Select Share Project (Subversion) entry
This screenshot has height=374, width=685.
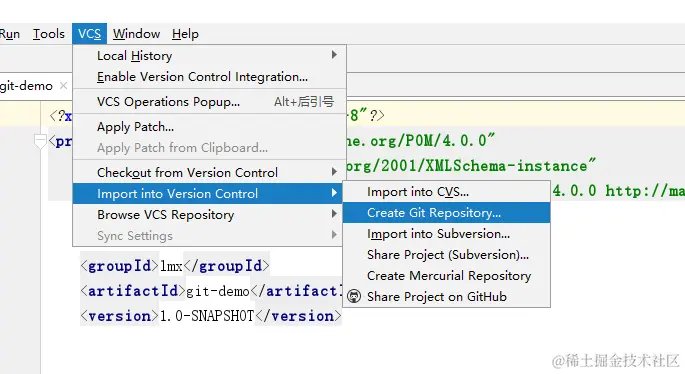point(446,255)
